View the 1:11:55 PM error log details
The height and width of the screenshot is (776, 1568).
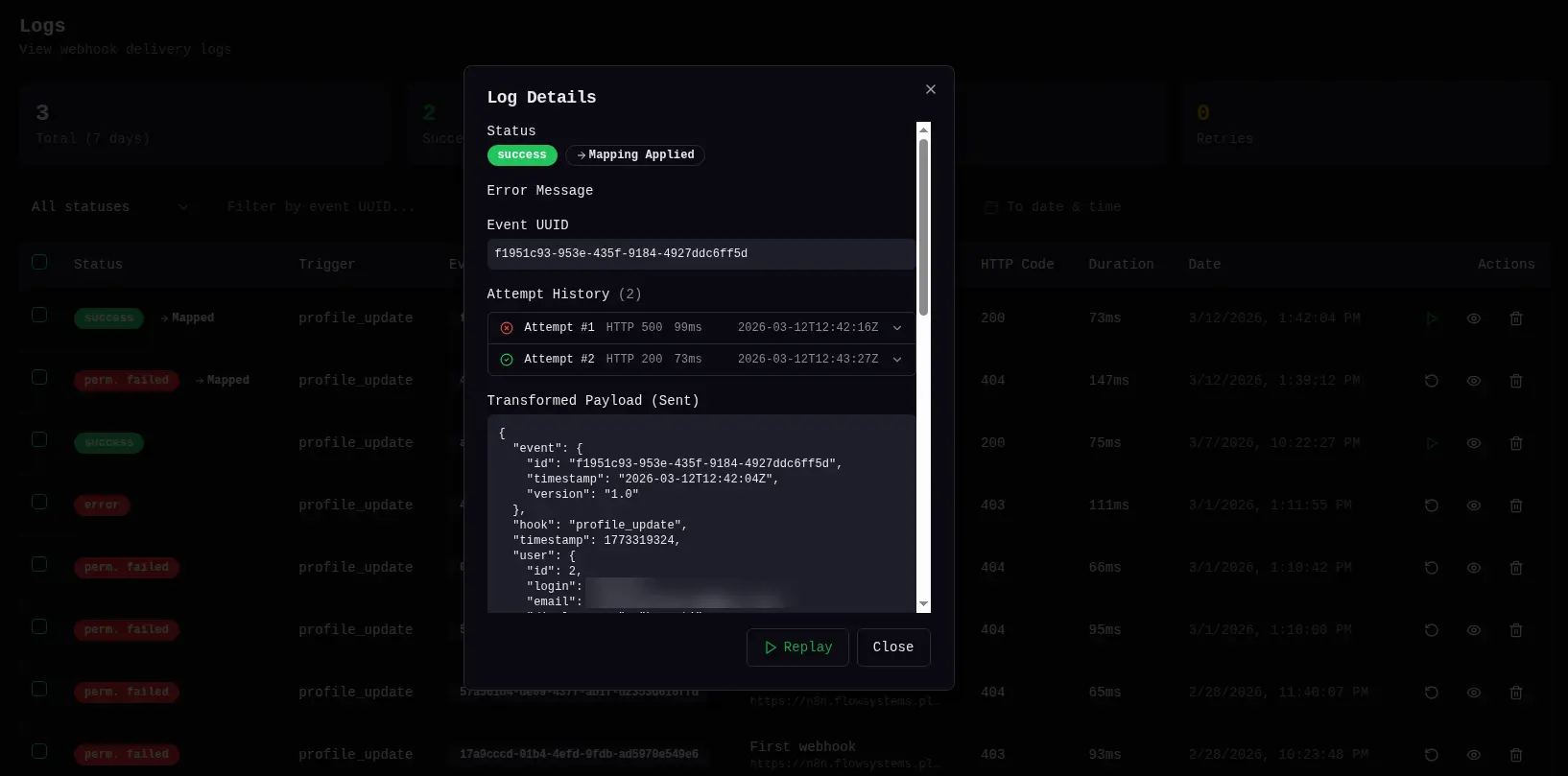pos(1474,506)
